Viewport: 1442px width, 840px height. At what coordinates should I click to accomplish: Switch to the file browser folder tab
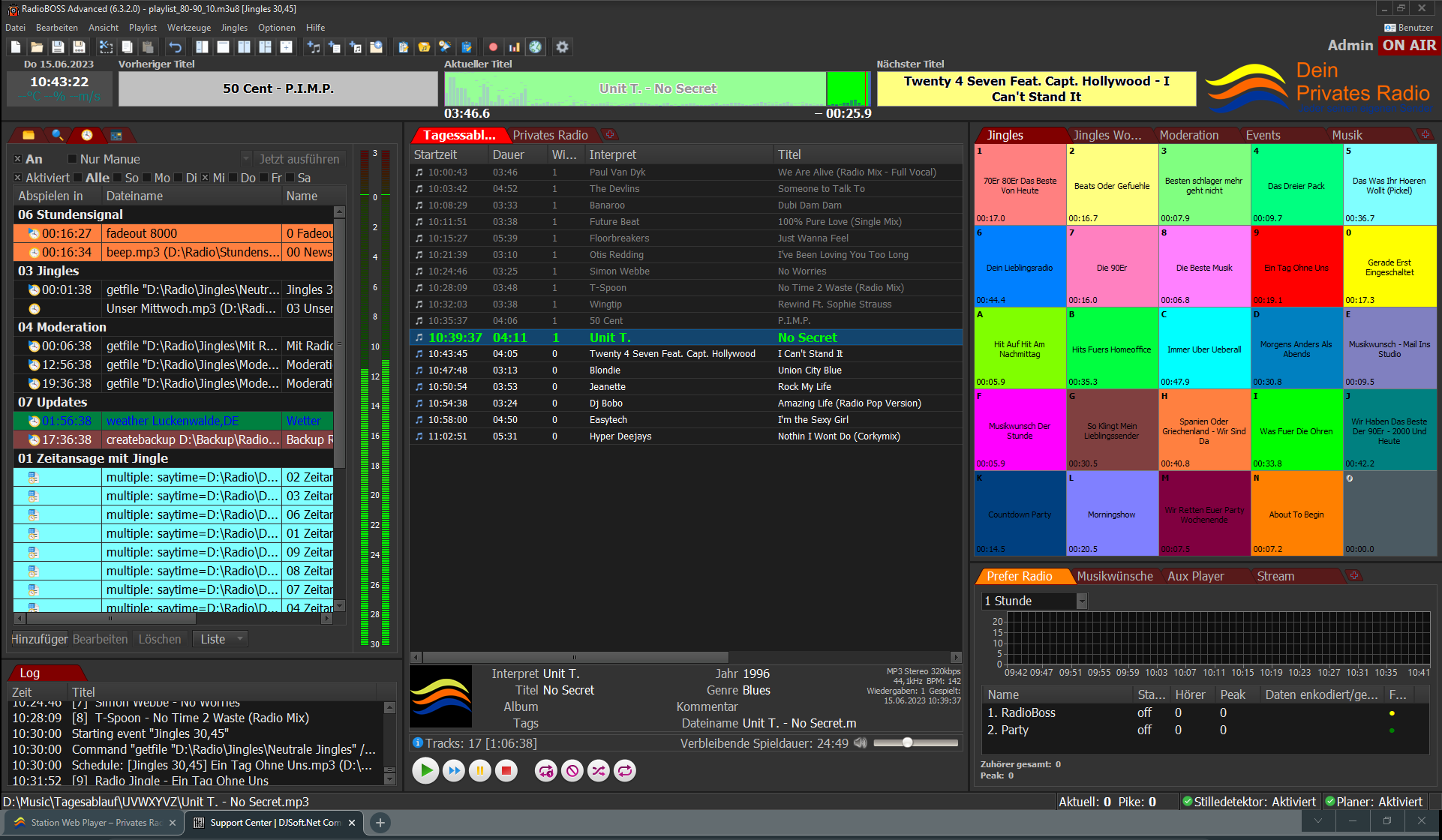click(x=29, y=135)
